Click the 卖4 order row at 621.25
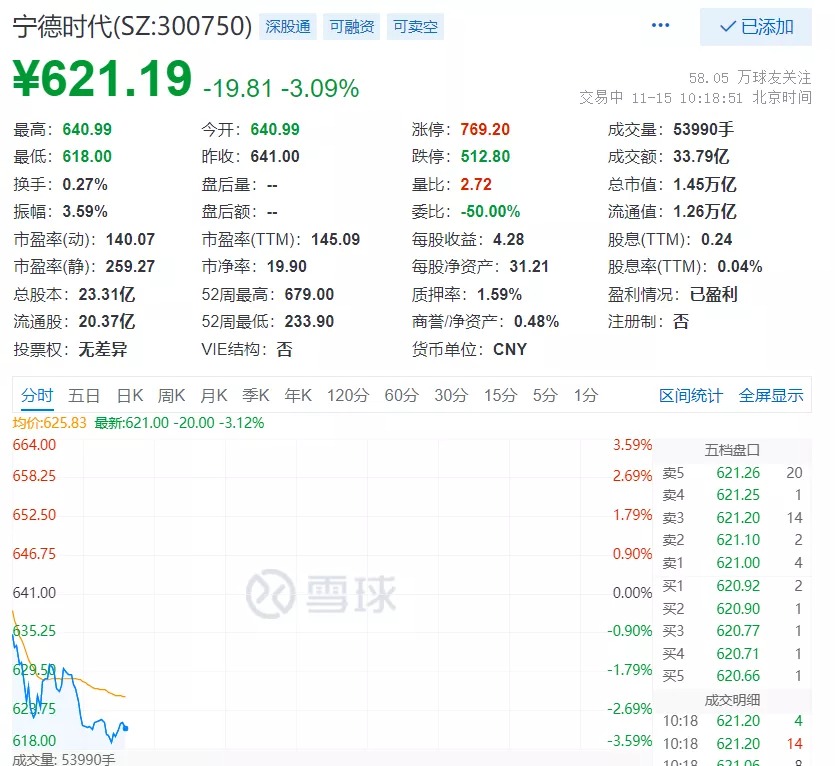This screenshot has width=835, height=766. tap(732, 495)
